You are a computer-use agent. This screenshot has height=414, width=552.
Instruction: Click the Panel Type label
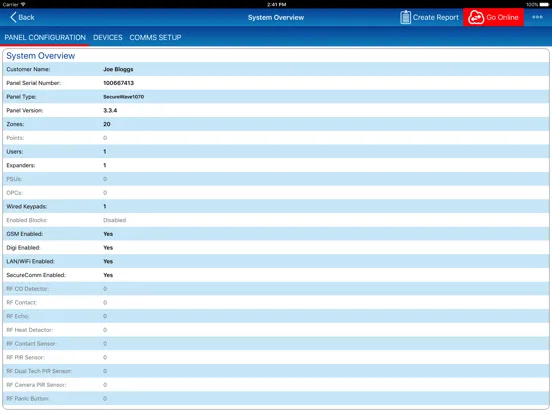[21, 97]
